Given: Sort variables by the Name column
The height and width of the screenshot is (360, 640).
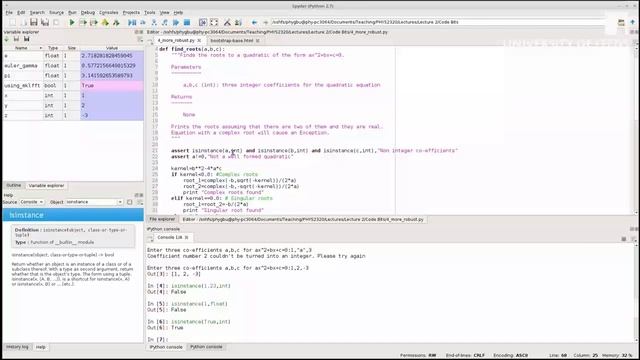Looking at the screenshot, I should coord(21,48).
